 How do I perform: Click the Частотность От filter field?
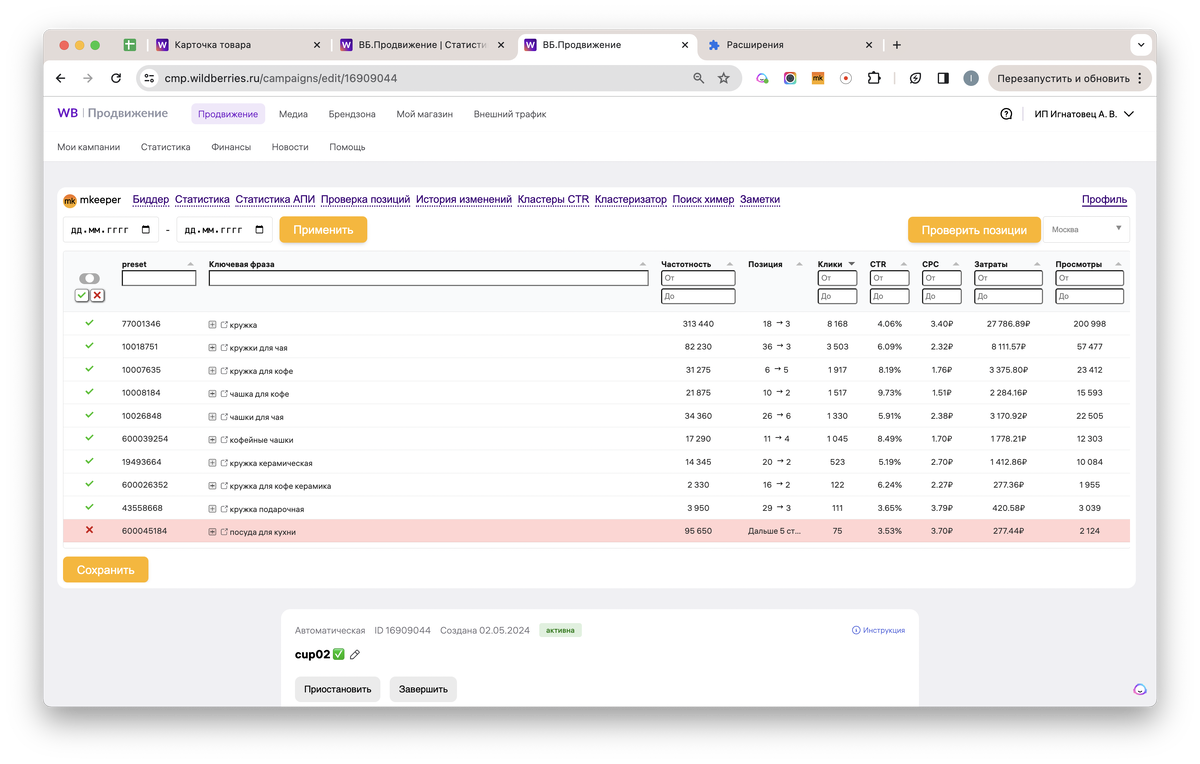tap(698, 278)
